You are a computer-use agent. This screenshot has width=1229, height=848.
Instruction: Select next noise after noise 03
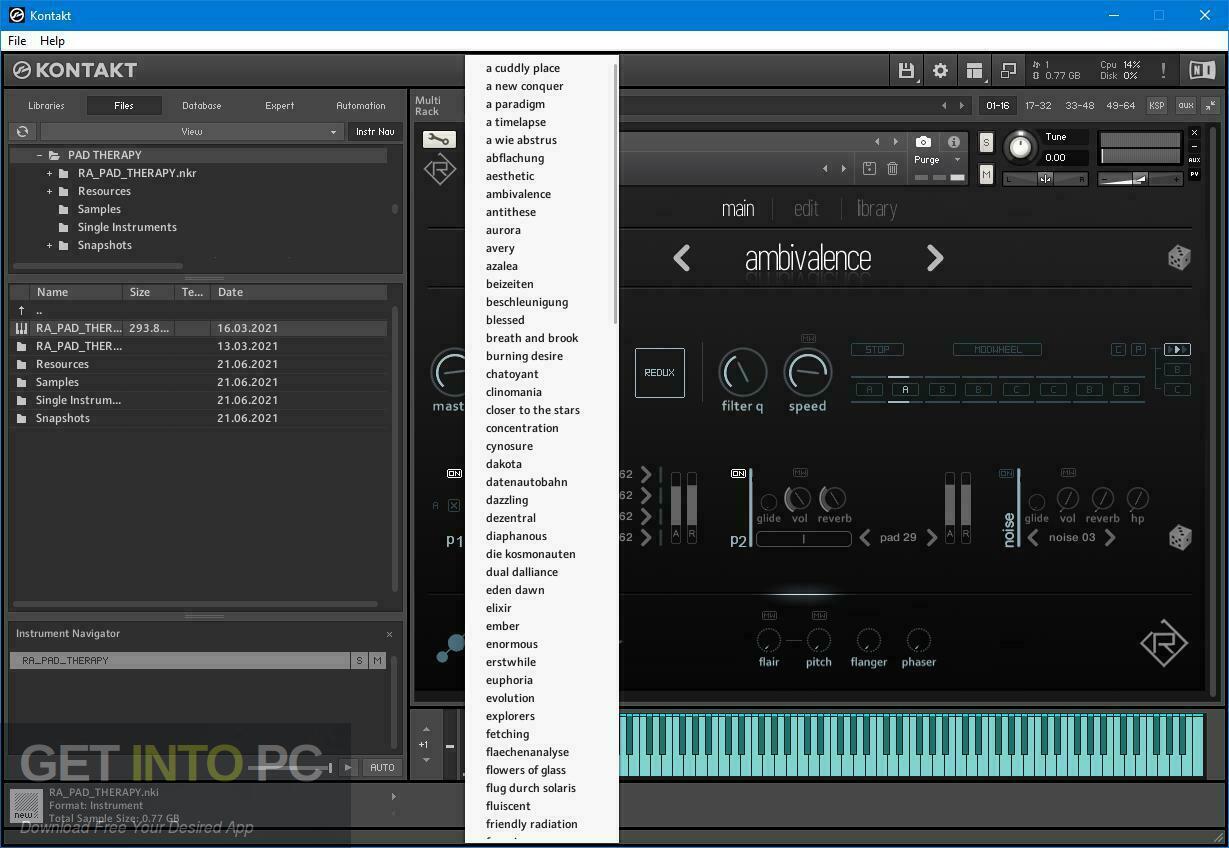(x=1110, y=538)
